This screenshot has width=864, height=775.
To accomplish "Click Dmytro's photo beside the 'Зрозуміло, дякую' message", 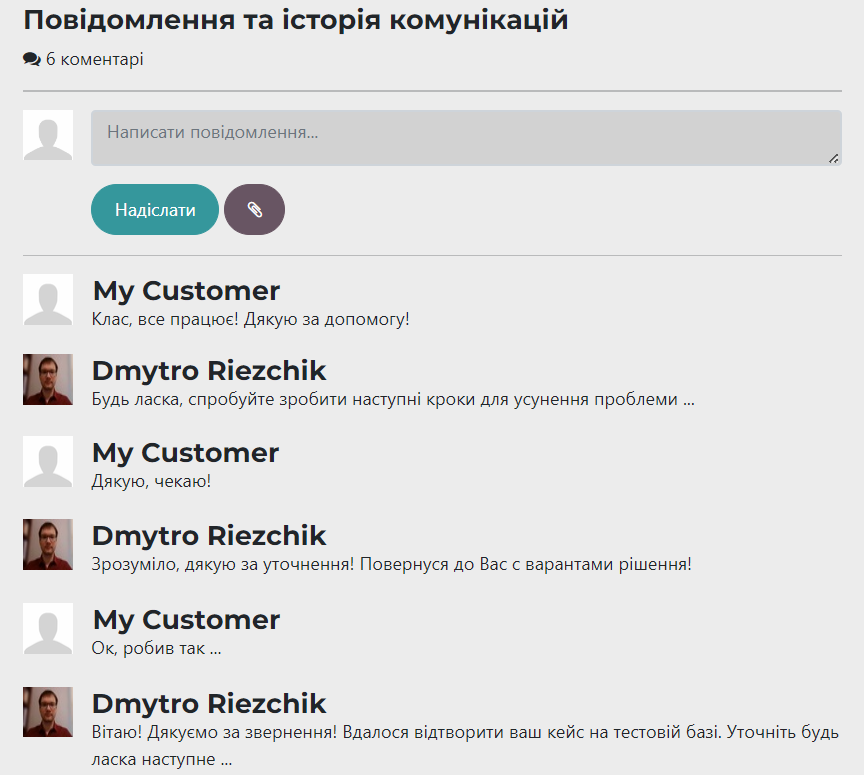I will pos(48,544).
